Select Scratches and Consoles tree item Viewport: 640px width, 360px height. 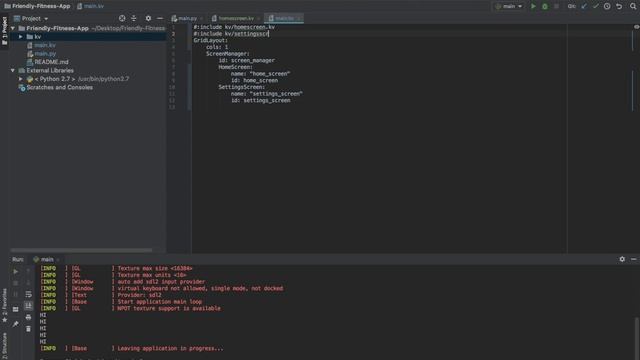pyautogui.click(x=56, y=87)
